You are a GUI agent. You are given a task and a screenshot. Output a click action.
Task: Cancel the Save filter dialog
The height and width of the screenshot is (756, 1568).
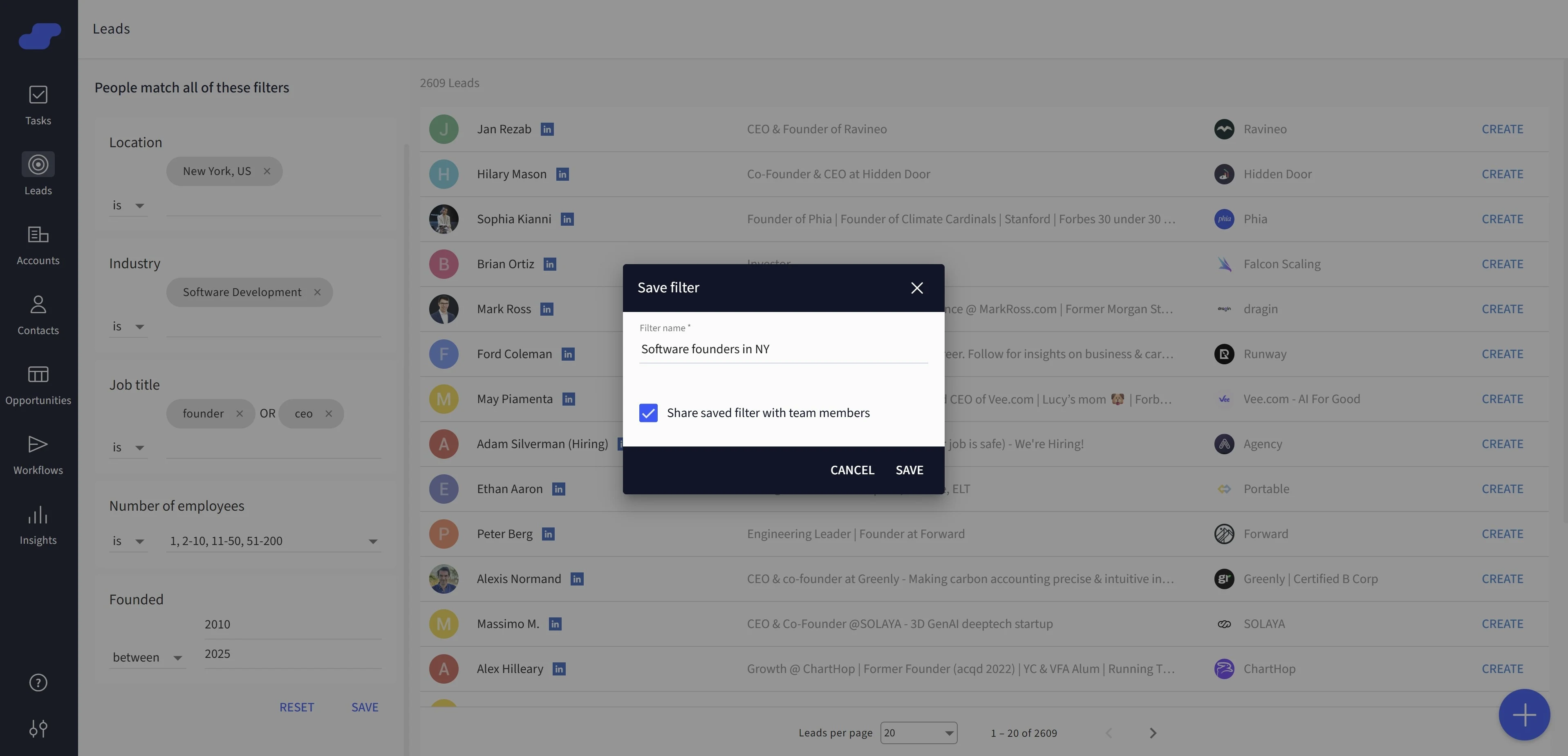(852, 470)
